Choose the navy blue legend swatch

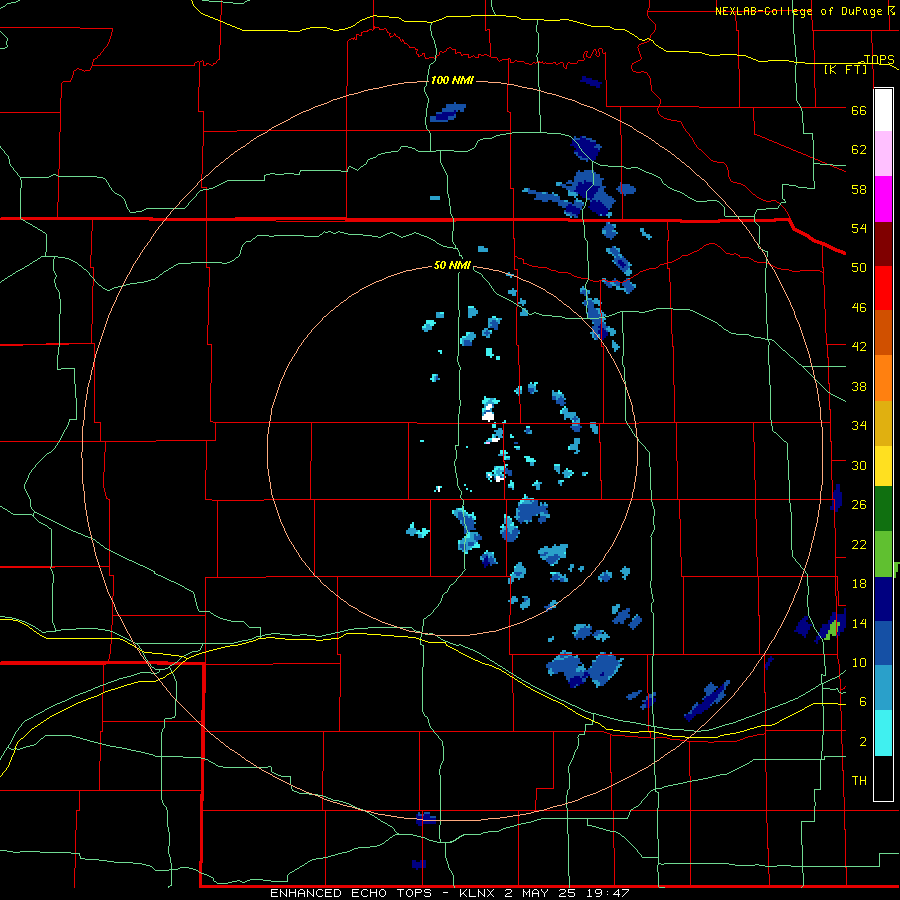coord(883,599)
